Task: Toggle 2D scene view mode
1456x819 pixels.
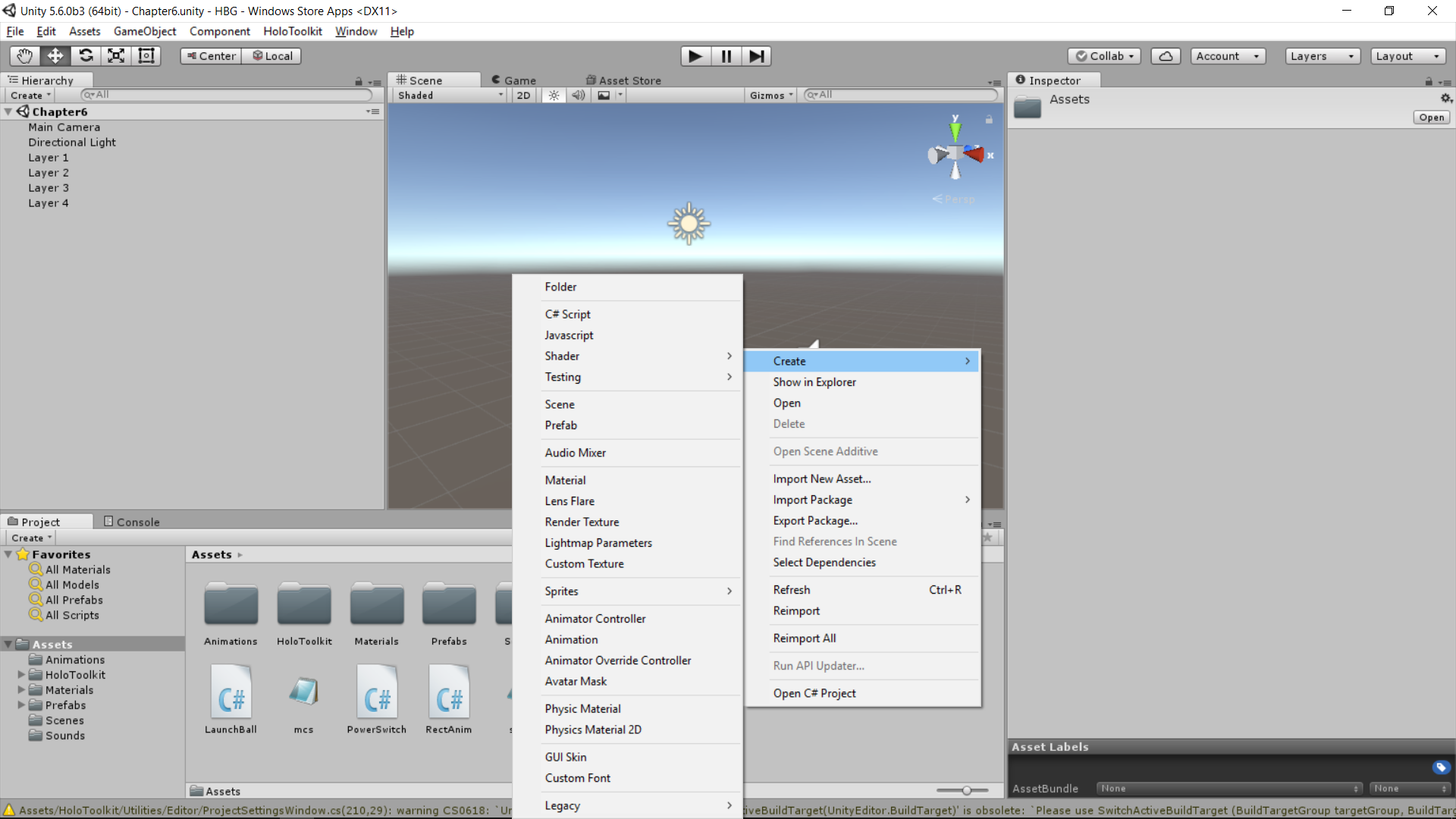Action: point(523,96)
